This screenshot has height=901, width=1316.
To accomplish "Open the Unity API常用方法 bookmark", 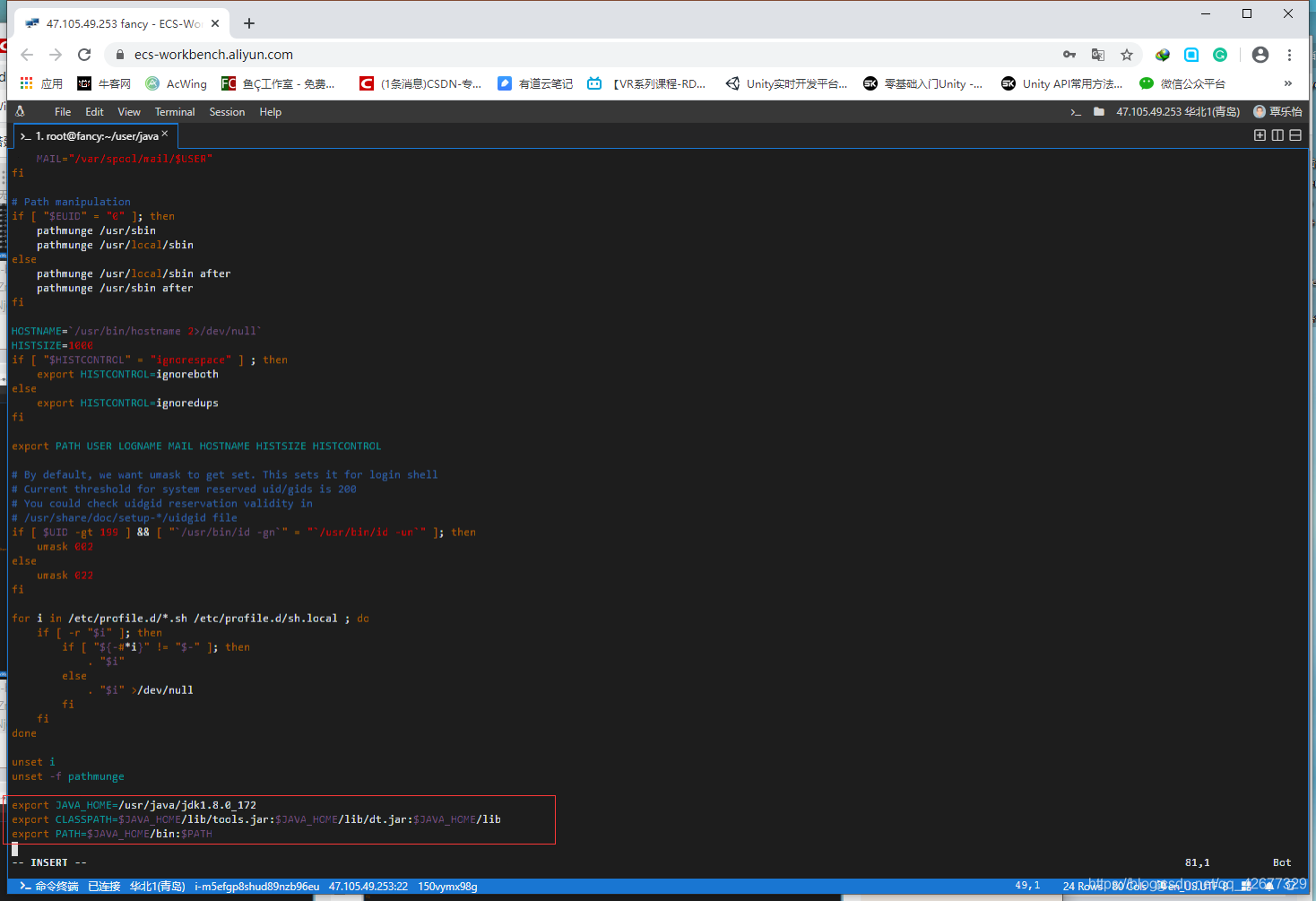I will coord(1061,83).
